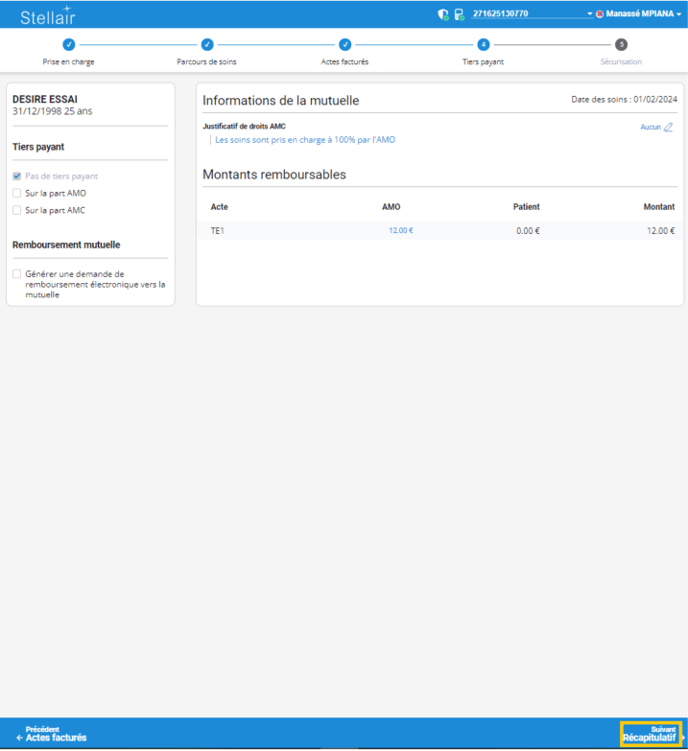
Task: Enable tiers payant Sur la part AMO
Action: pos(17,193)
